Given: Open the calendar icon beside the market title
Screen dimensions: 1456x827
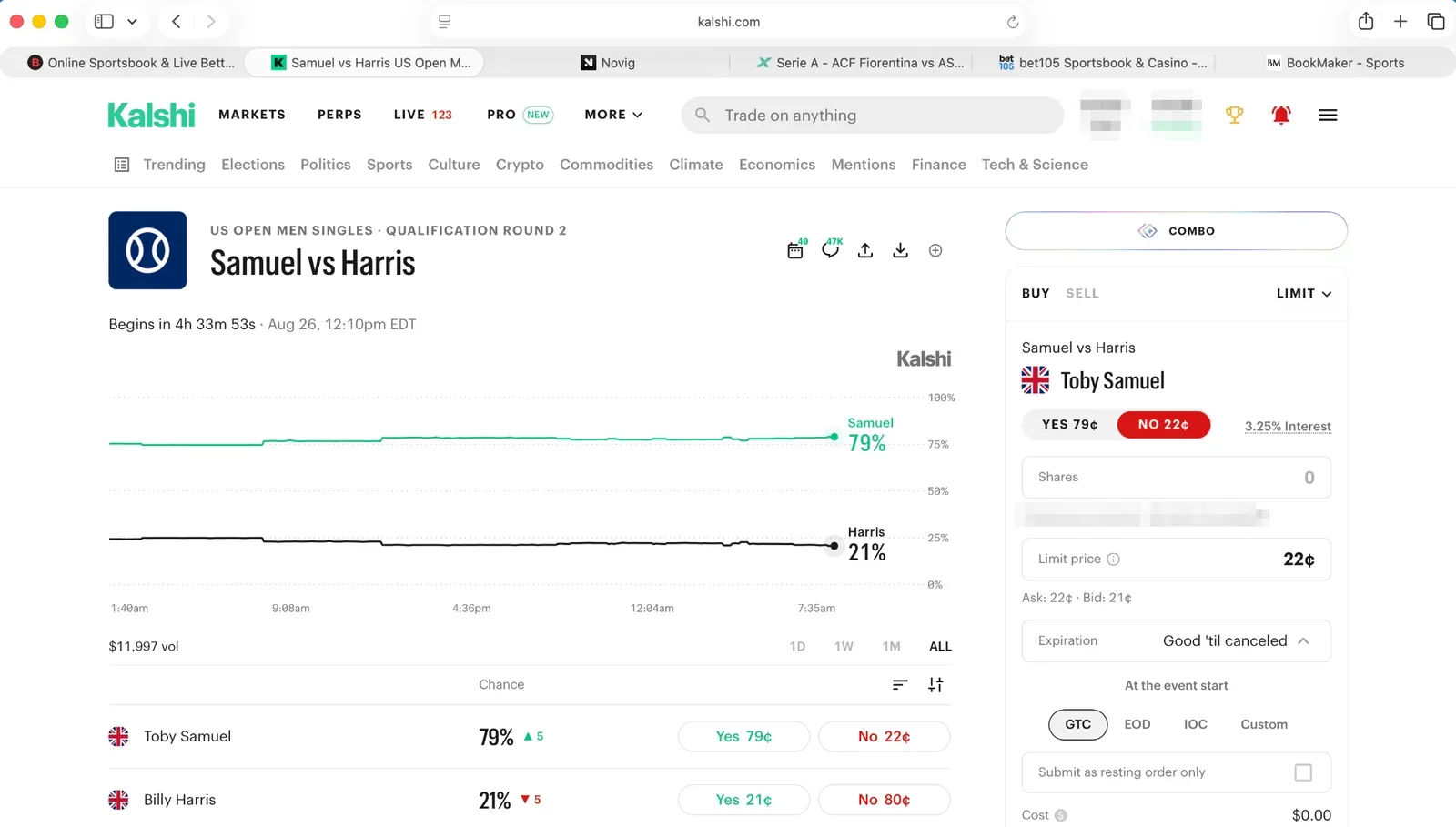Looking at the screenshot, I should click(x=795, y=250).
